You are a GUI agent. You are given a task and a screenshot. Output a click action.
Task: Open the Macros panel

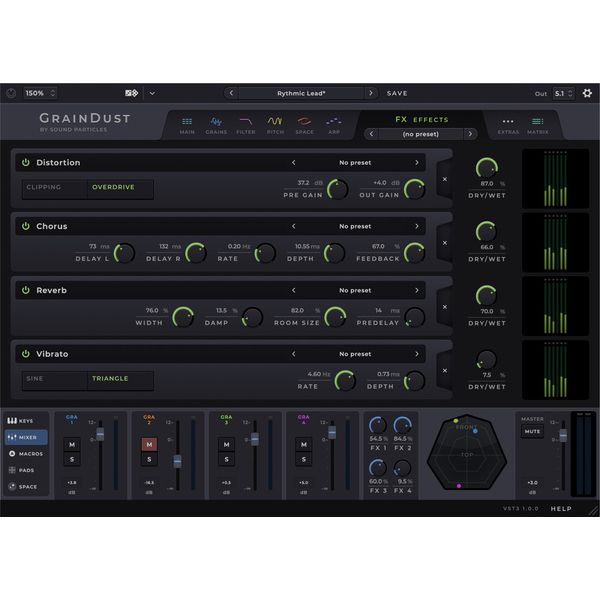(26, 454)
